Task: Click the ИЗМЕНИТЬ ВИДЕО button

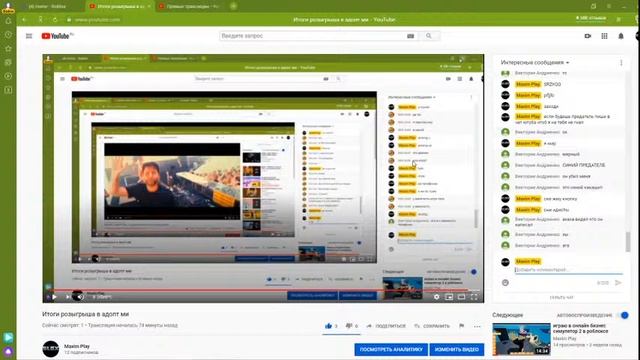Action: pos(457,349)
